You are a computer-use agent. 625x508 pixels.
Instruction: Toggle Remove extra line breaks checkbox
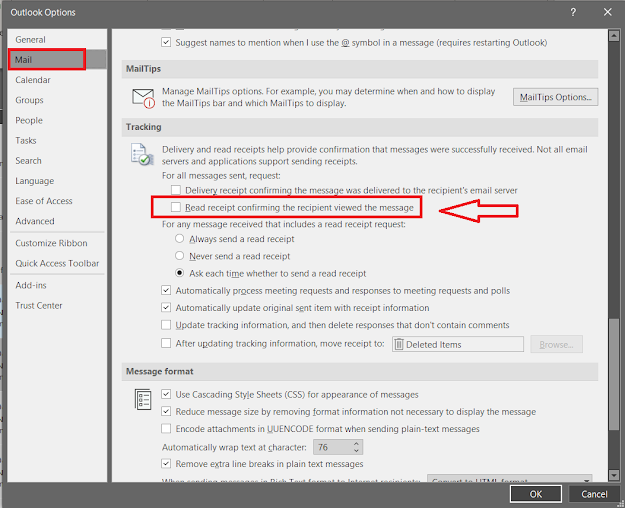[x=166, y=463]
